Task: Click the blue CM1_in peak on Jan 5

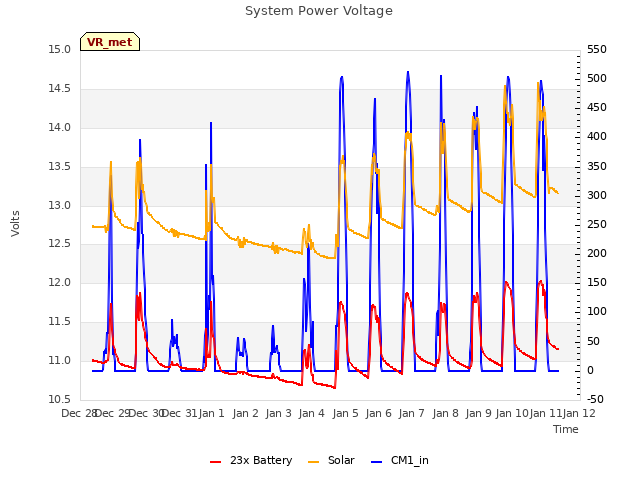Action: (x=342, y=78)
